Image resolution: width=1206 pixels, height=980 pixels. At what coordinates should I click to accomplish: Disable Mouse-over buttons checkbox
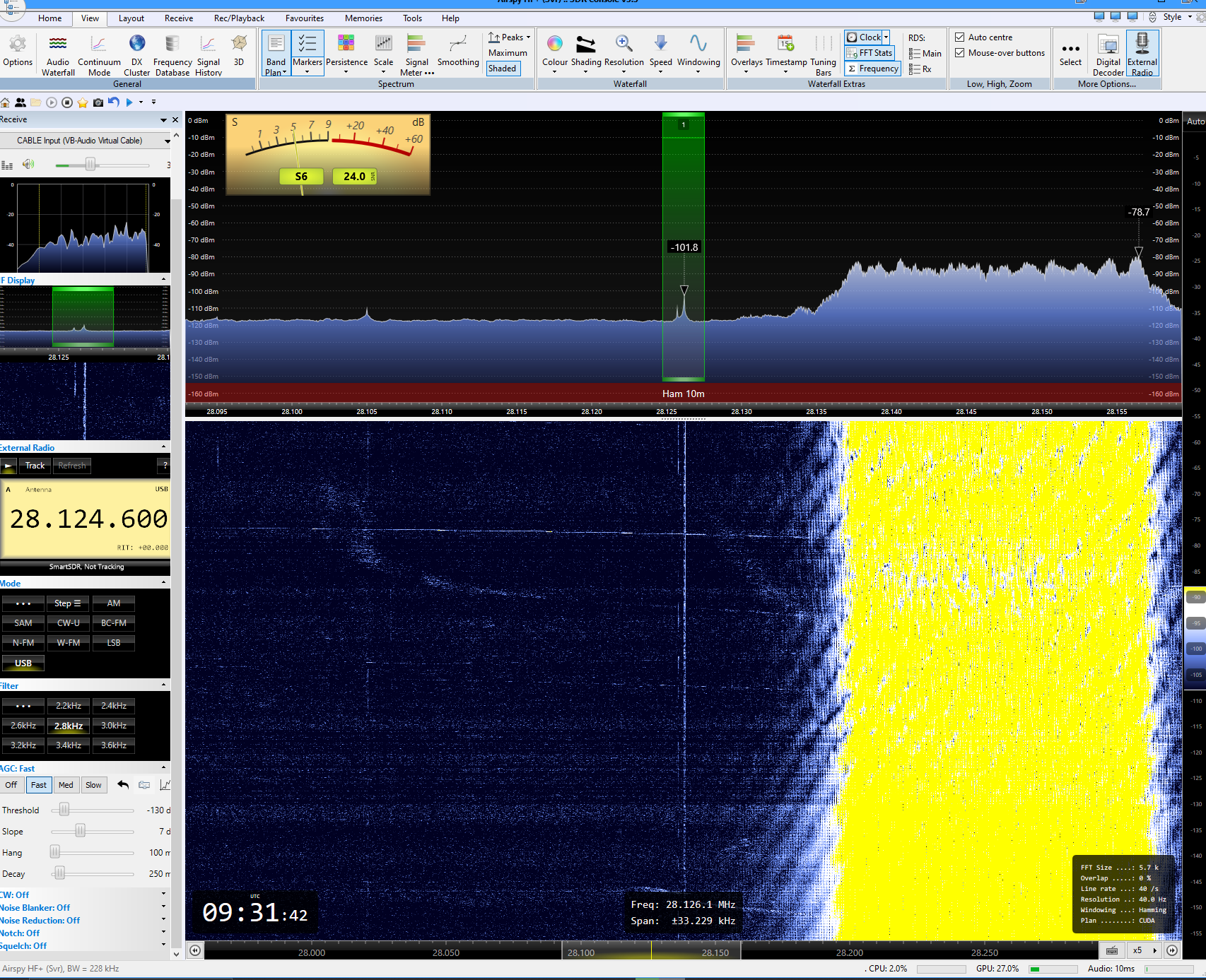coord(960,53)
